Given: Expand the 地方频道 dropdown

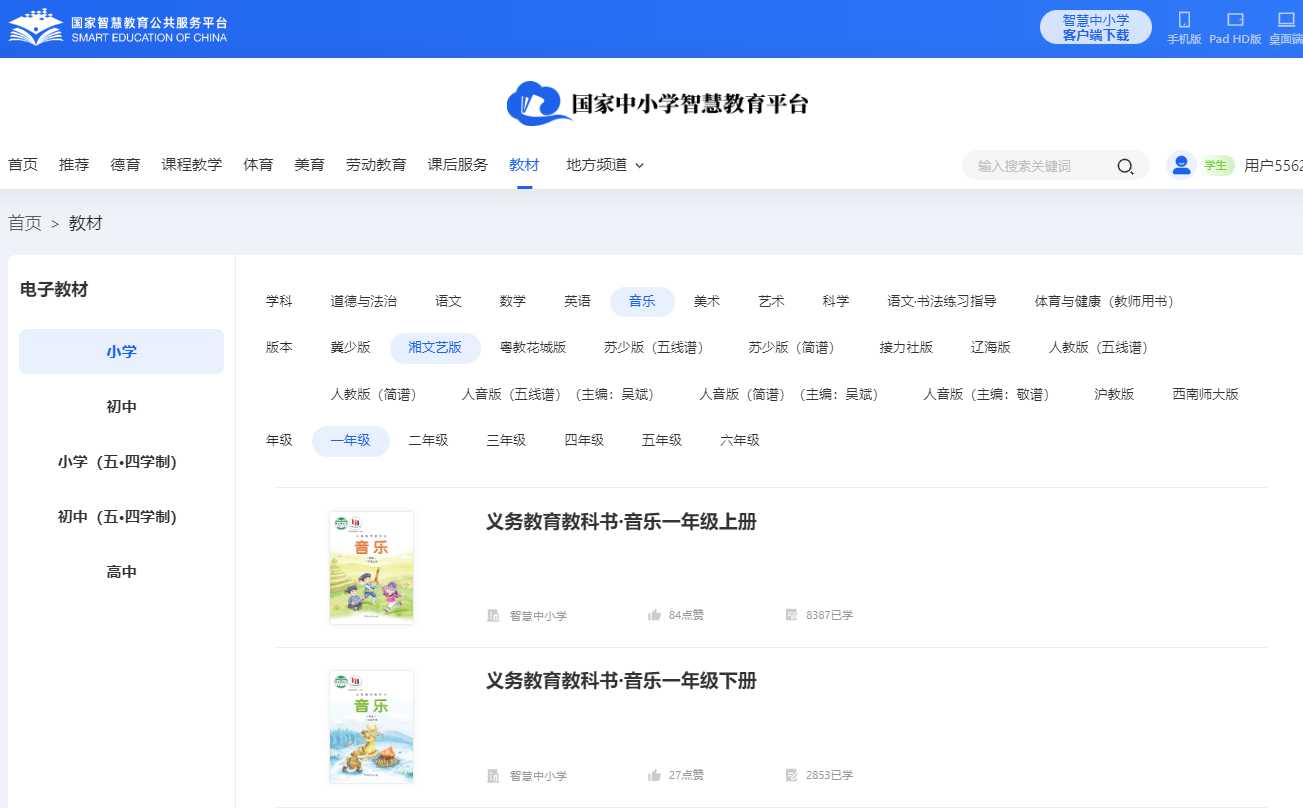Looking at the screenshot, I should tap(605, 165).
